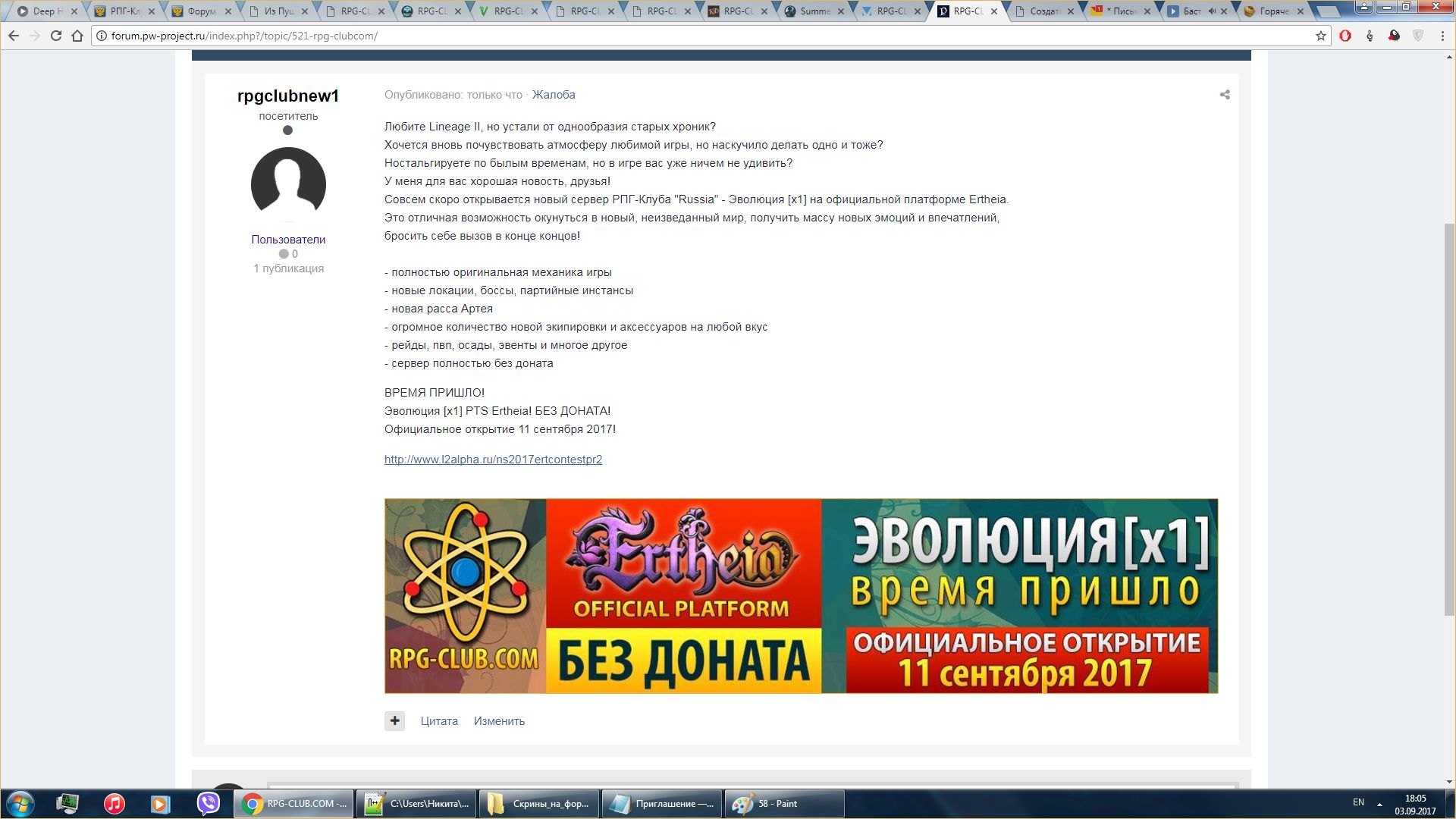Image resolution: width=1456 pixels, height=819 pixels.
Task: Show hidden system tray icons
Action: click(1380, 804)
